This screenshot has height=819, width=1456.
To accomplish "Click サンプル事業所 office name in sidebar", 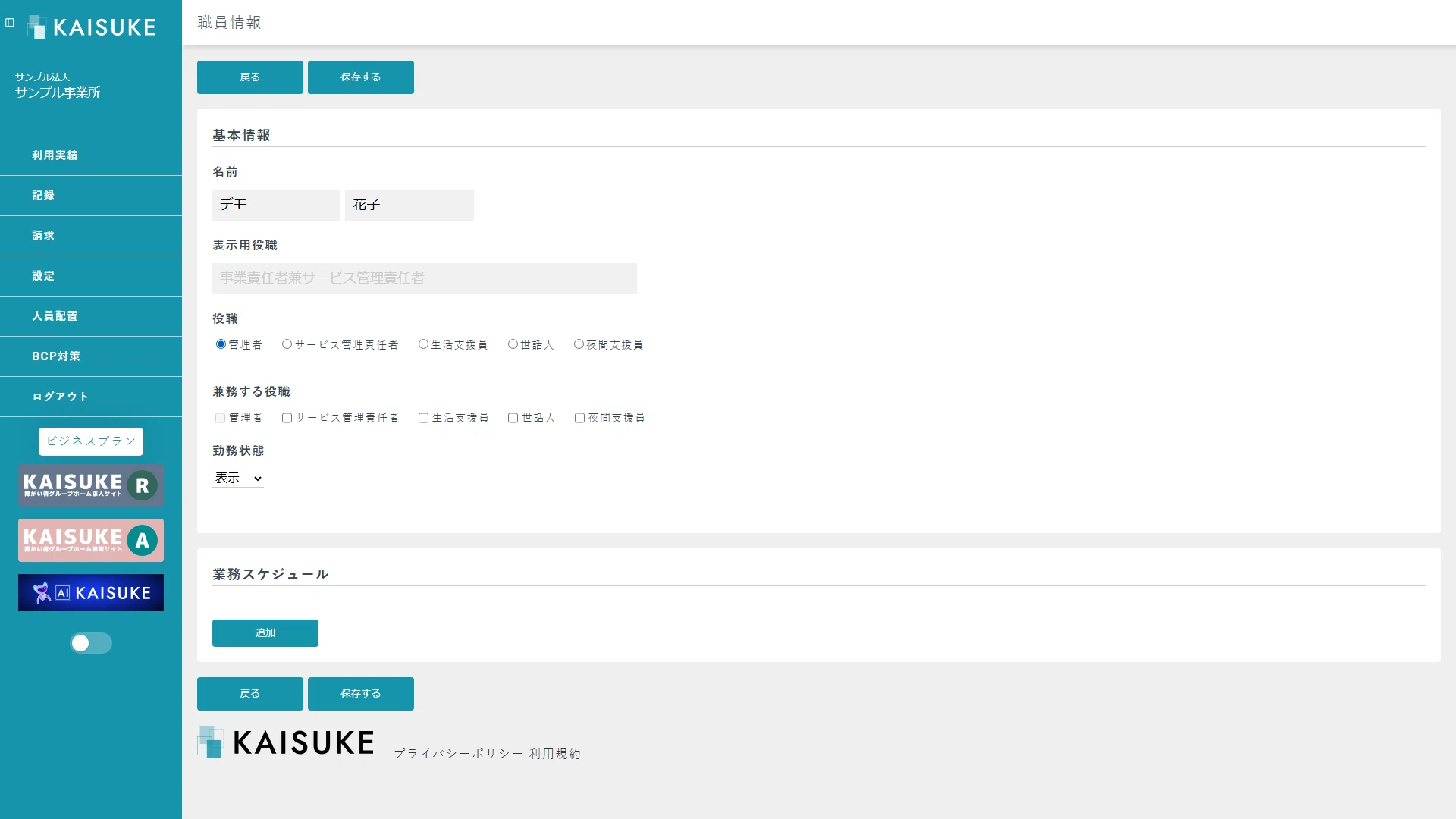I will [x=58, y=93].
